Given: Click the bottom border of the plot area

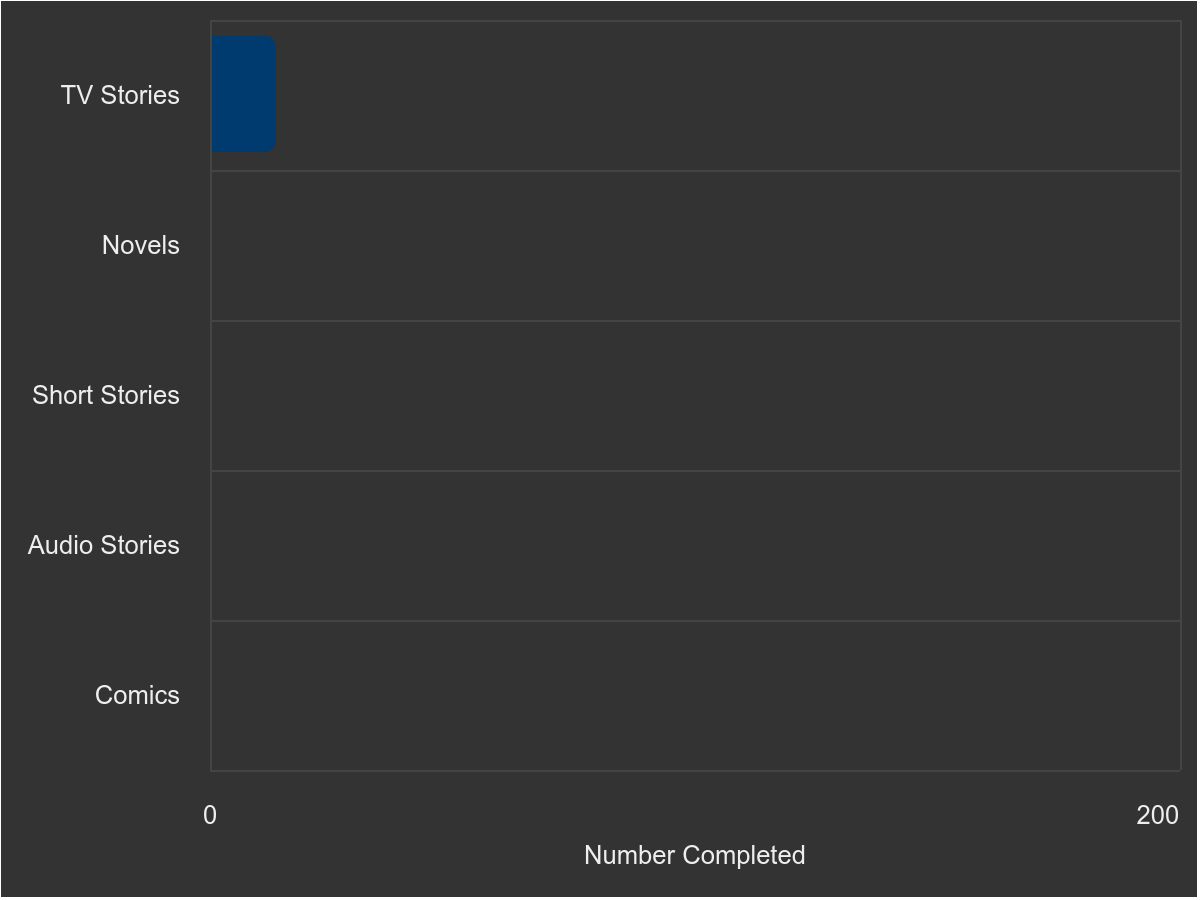Looking at the screenshot, I should pyautogui.click(x=696, y=771).
